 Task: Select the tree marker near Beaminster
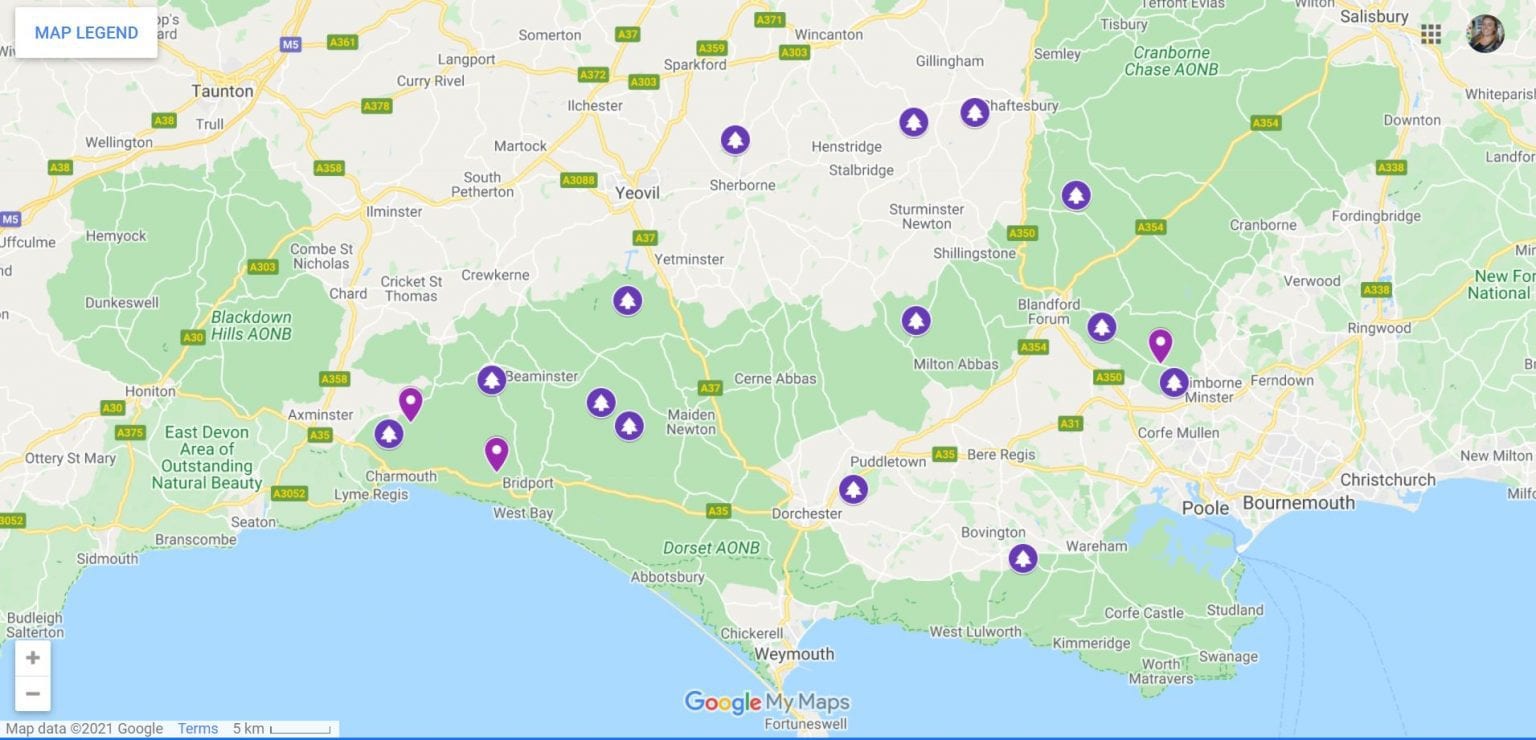point(491,380)
